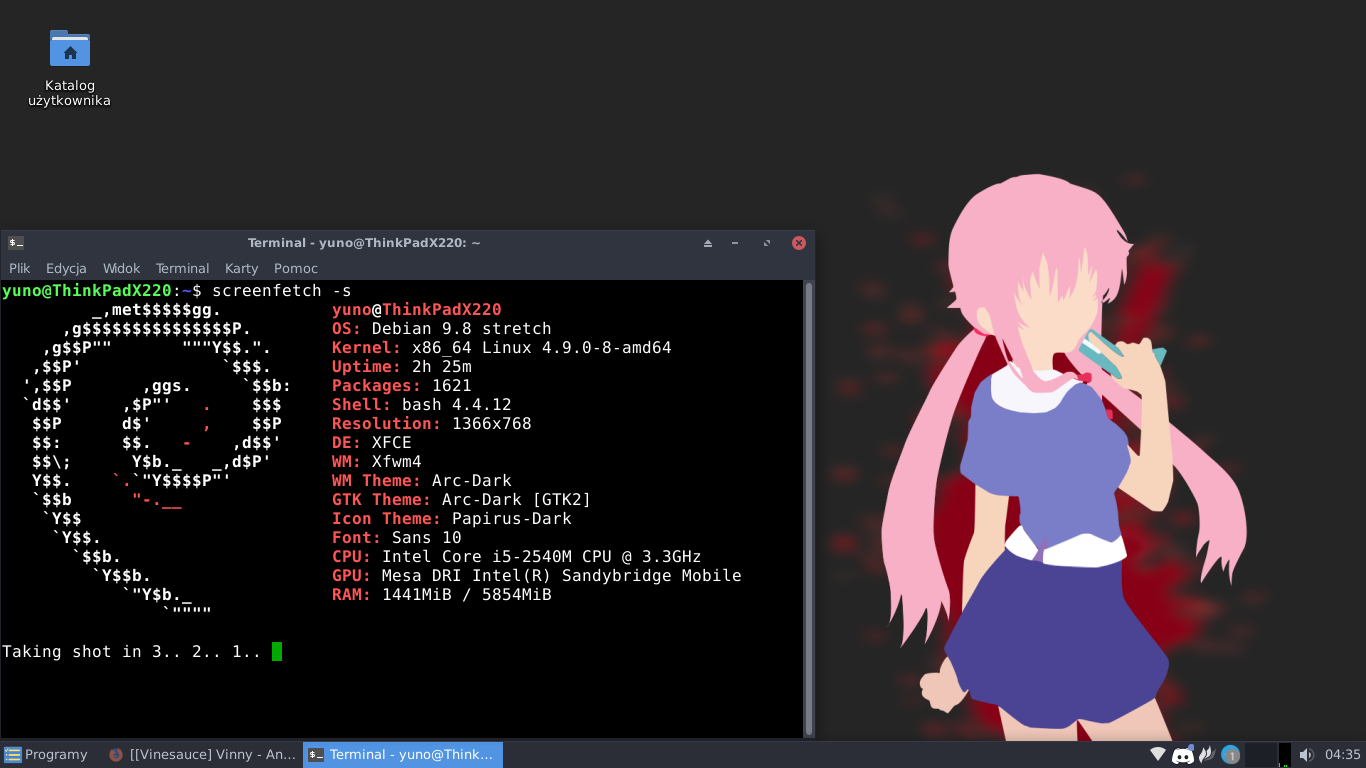Click the volume speaker icon
The image size is (1366, 768).
1306,755
